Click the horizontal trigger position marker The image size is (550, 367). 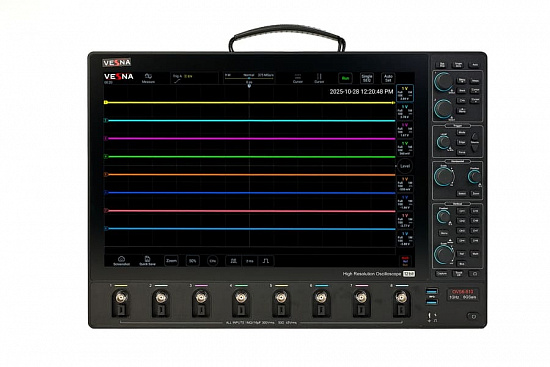point(249,85)
